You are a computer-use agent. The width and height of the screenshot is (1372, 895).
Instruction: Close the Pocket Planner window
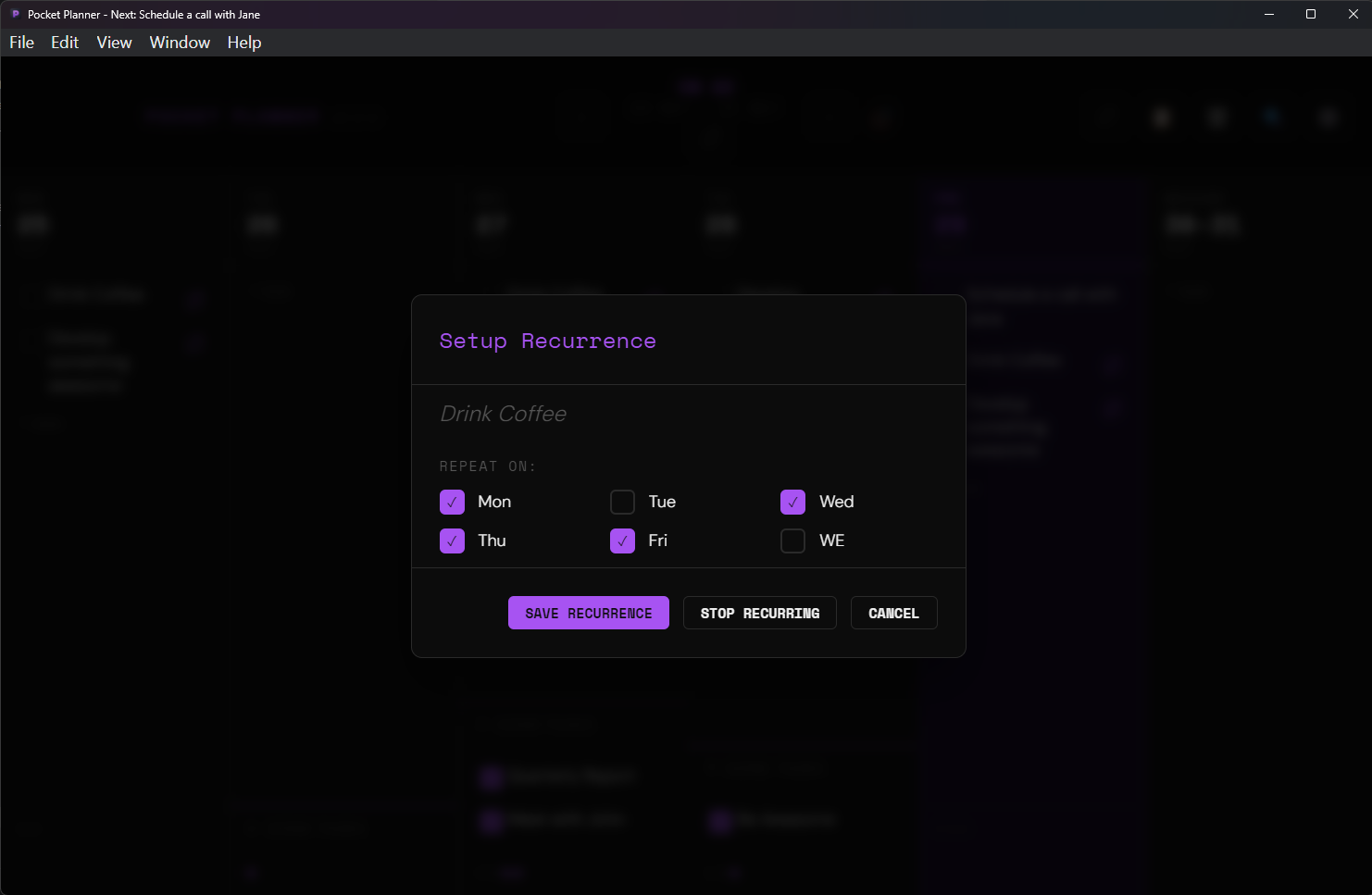(x=1353, y=14)
